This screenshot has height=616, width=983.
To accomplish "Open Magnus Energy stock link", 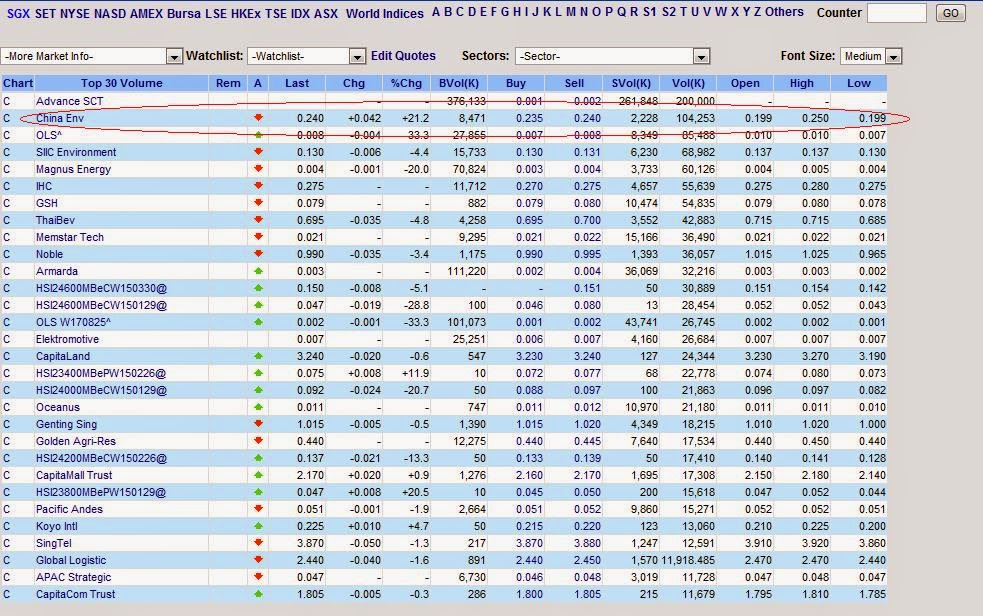I will pos(73,169).
